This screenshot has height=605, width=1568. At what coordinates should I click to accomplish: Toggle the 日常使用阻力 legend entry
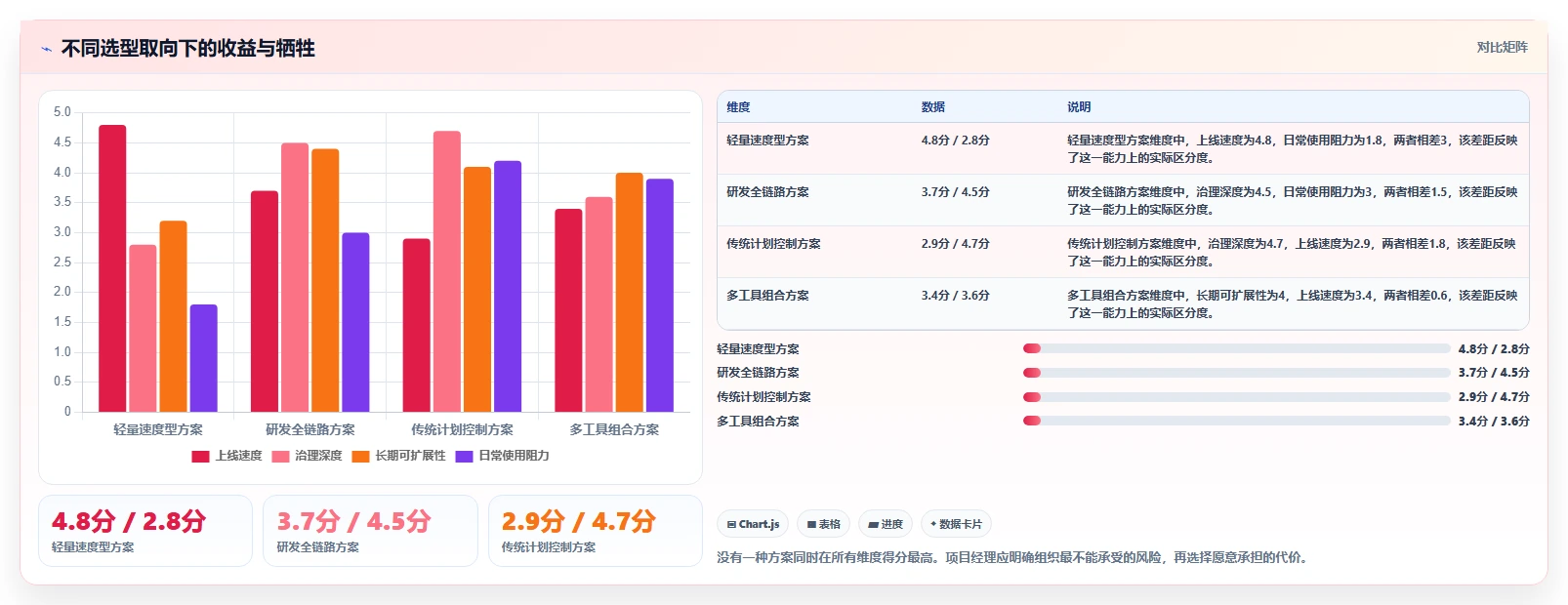(503, 456)
